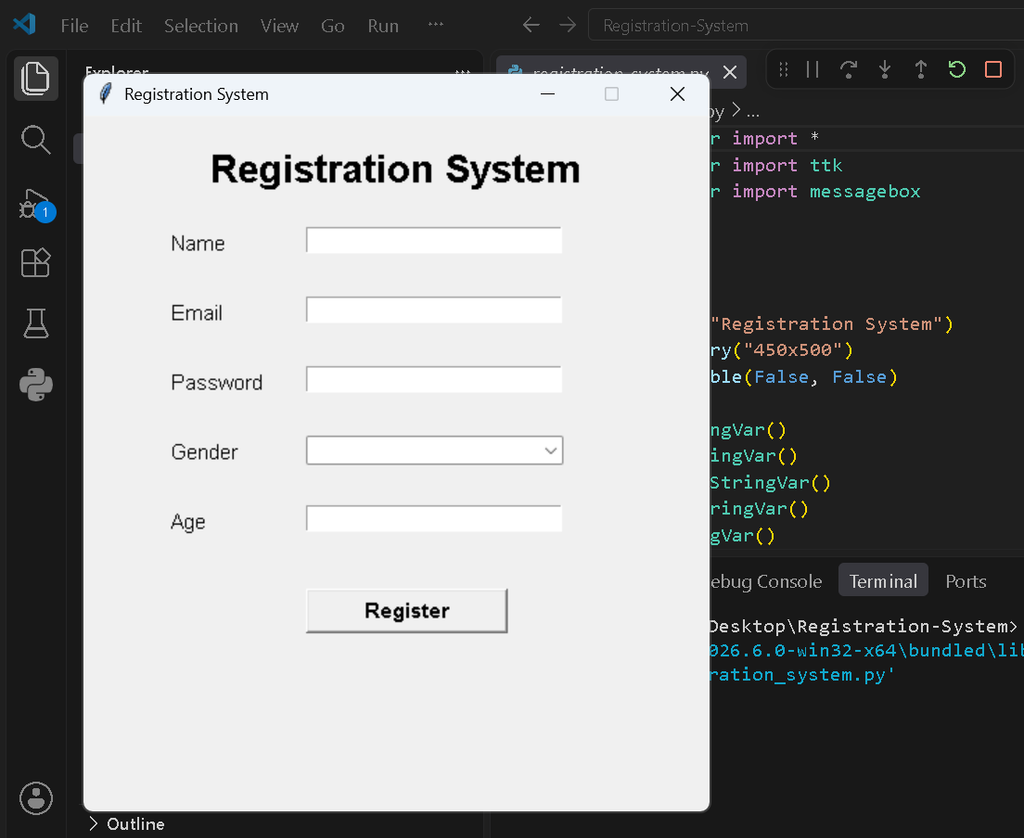Click into the Age input field
Viewport: 1024px width, 838px height.
(x=434, y=519)
